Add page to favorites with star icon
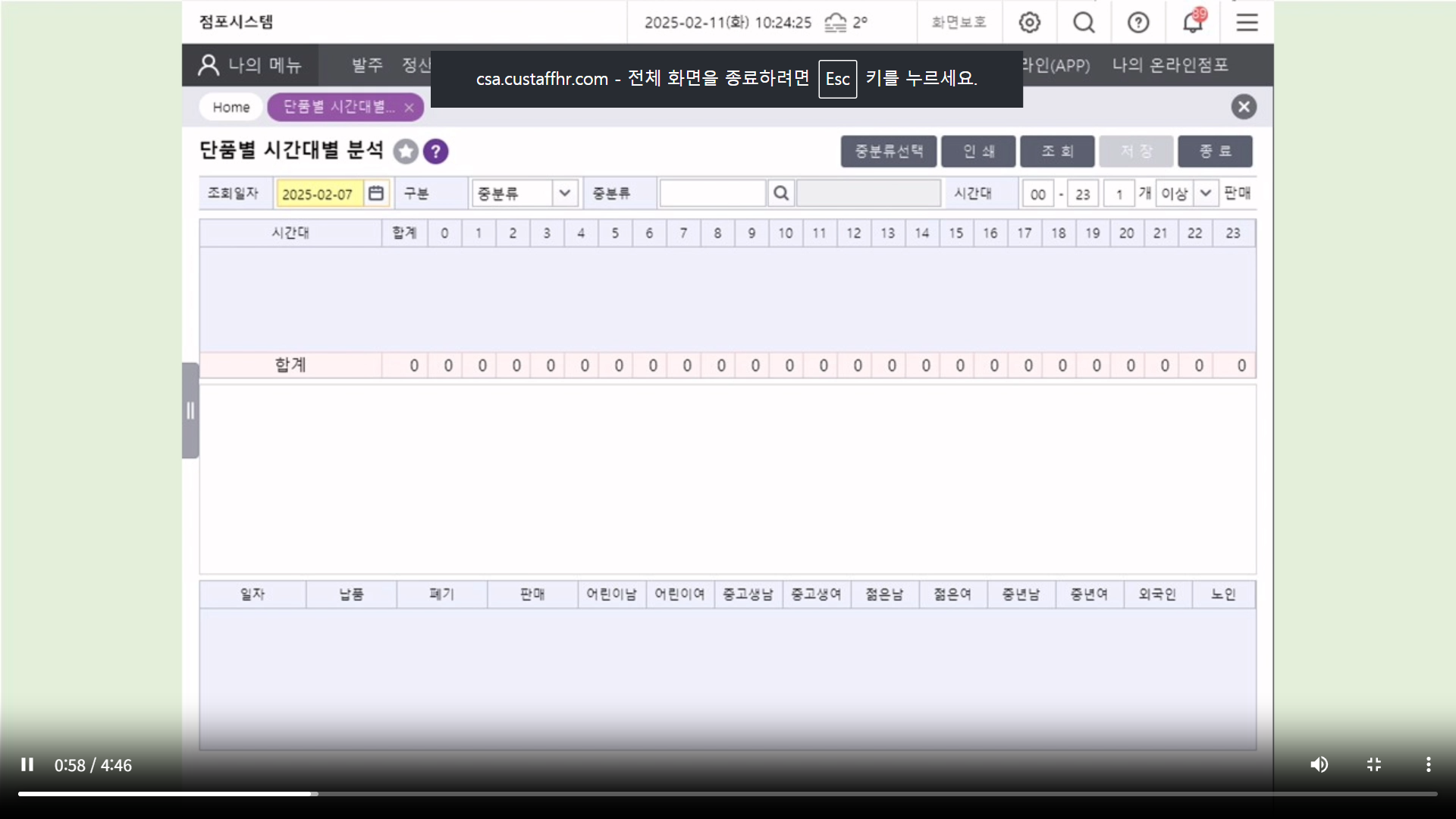This screenshot has height=819, width=1456. click(x=406, y=152)
